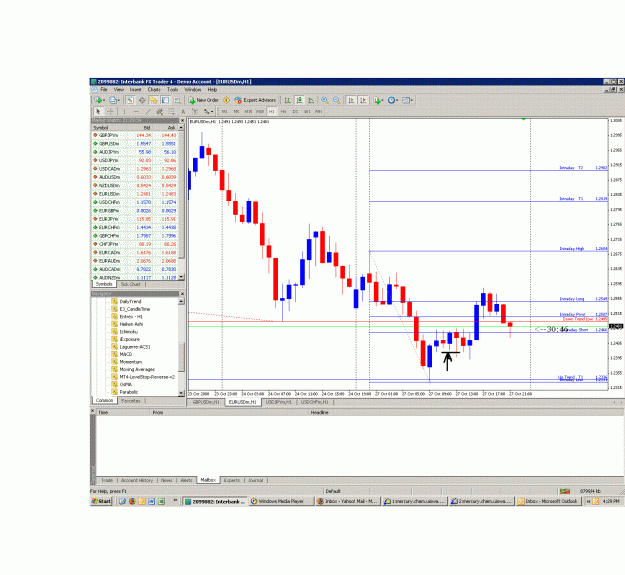Viewport: 625px width, 575px height.
Task: Open the GBPUSDm,H1 chart tab
Action: tap(206, 402)
